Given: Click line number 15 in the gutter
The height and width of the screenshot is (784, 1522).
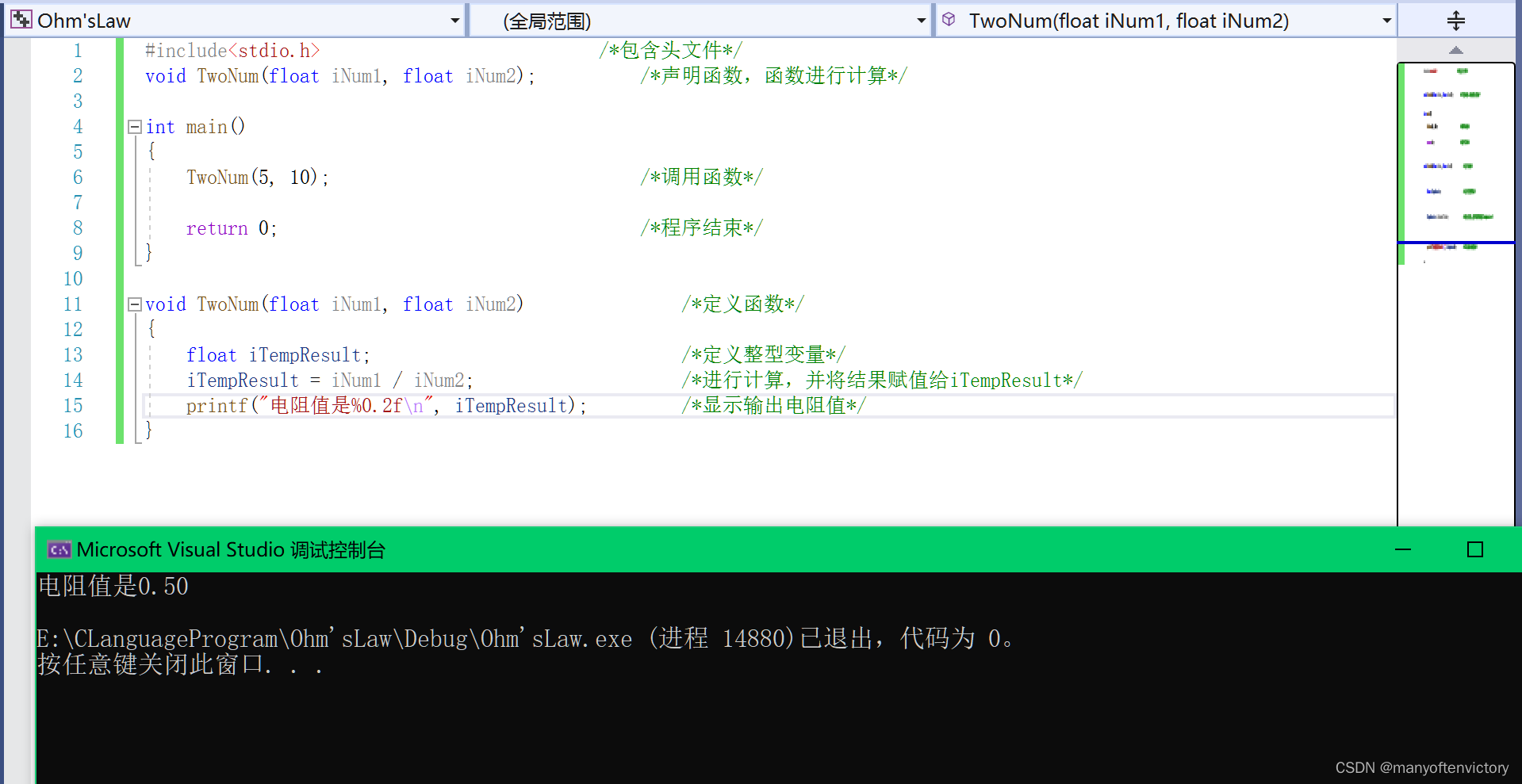Looking at the screenshot, I should pos(73,406).
